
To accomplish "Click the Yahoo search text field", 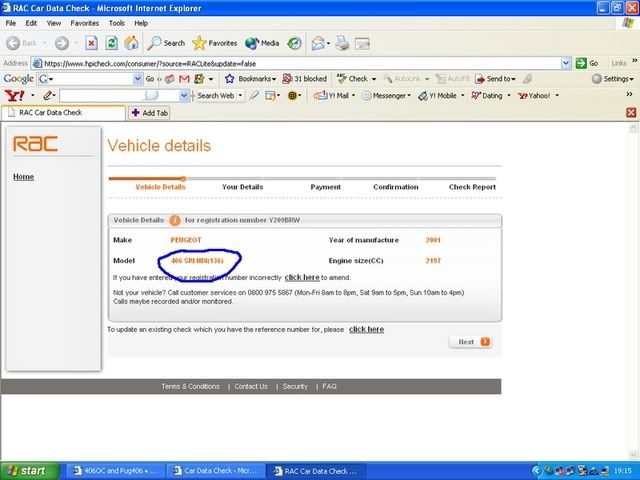I will (x=120, y=96).
